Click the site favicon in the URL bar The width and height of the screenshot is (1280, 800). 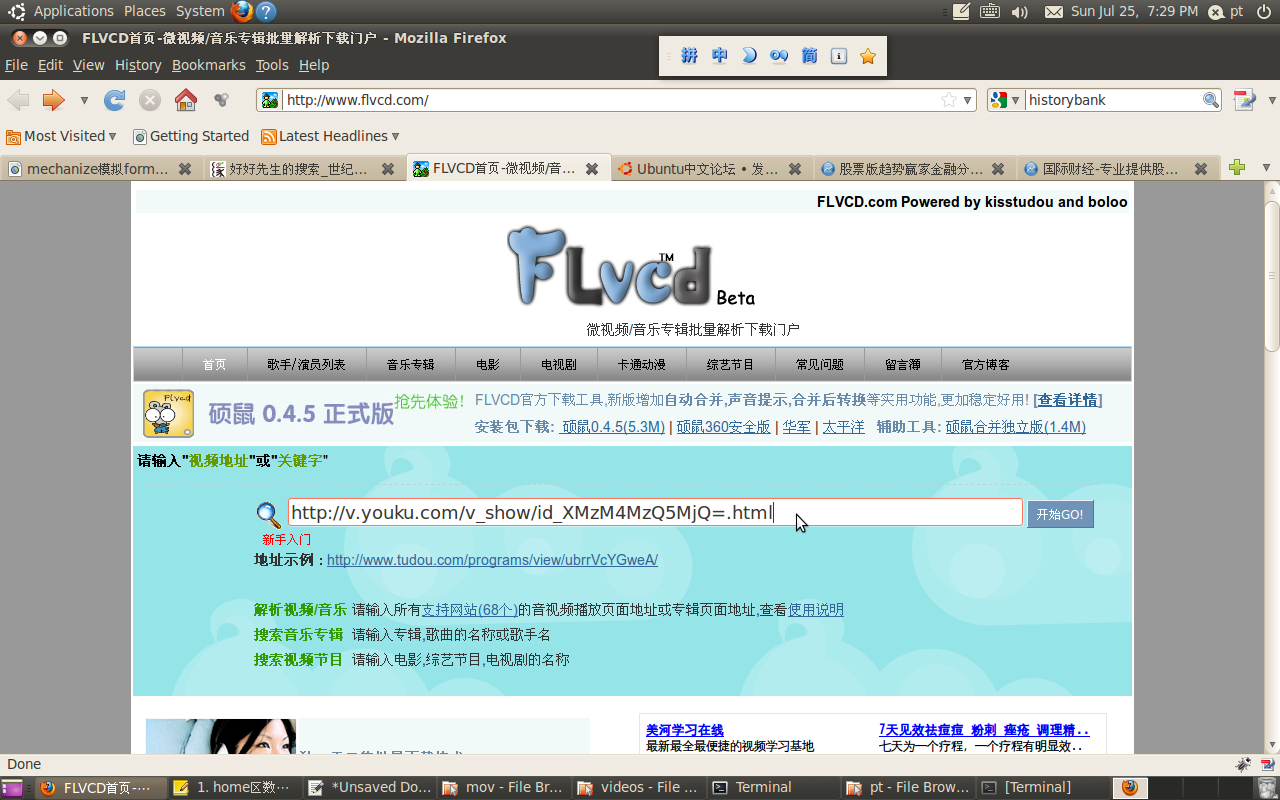point(270,100)
